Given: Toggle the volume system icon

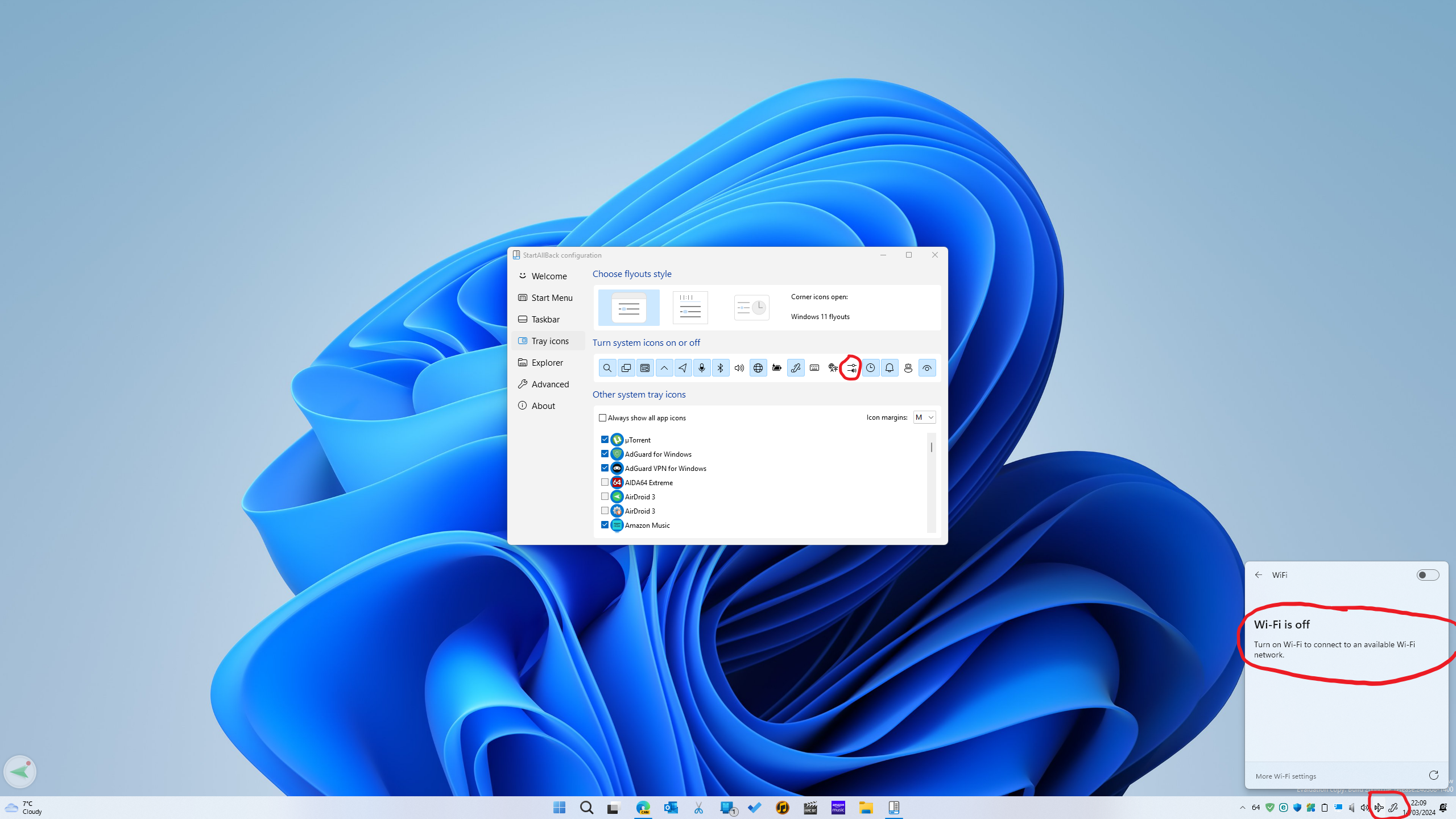Looking at the screenshot, I should point(739,368).
